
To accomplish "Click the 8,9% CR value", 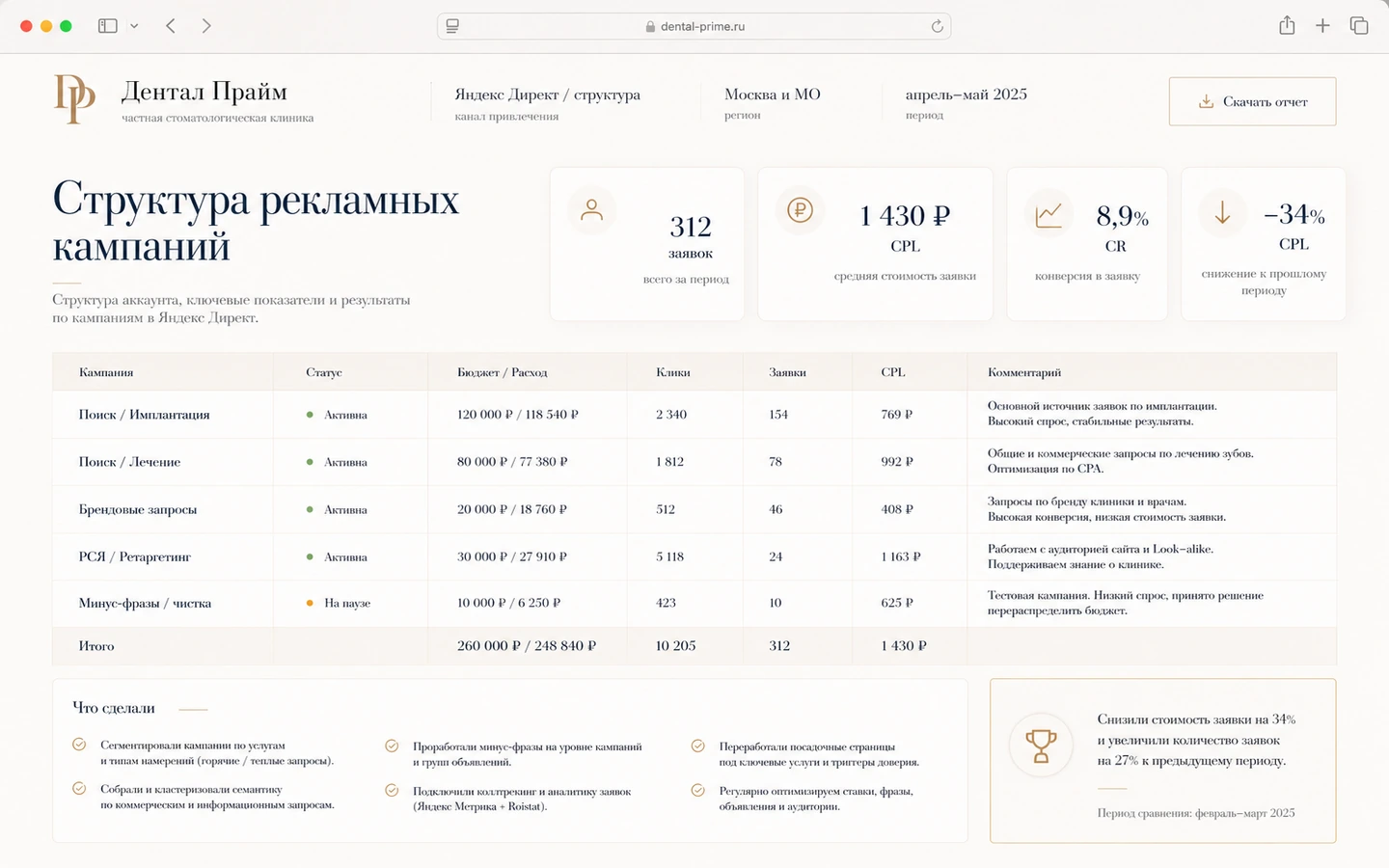I will pos(1122,216).
